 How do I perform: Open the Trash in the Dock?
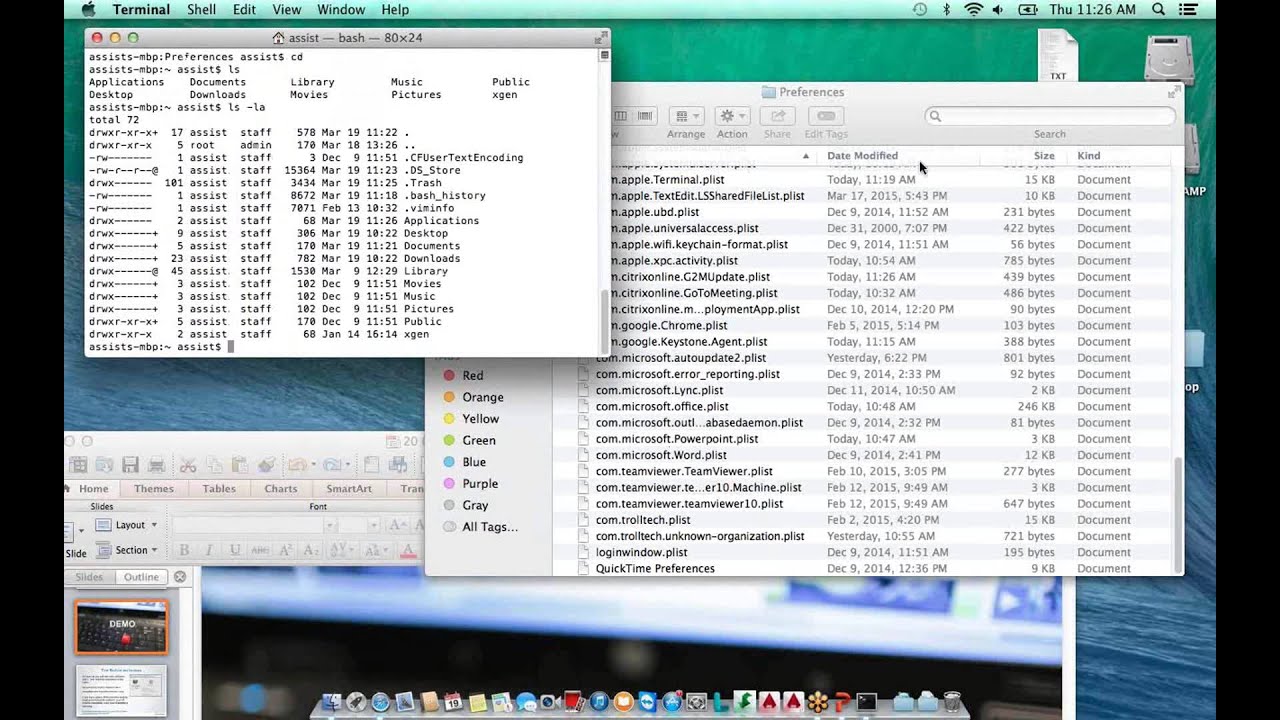(952, 702)
